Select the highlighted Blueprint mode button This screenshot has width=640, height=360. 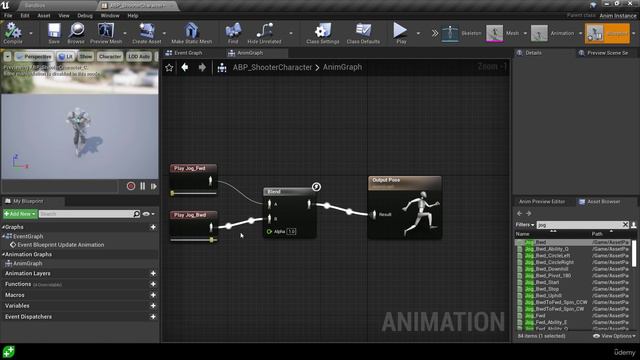tap(607, 33)
